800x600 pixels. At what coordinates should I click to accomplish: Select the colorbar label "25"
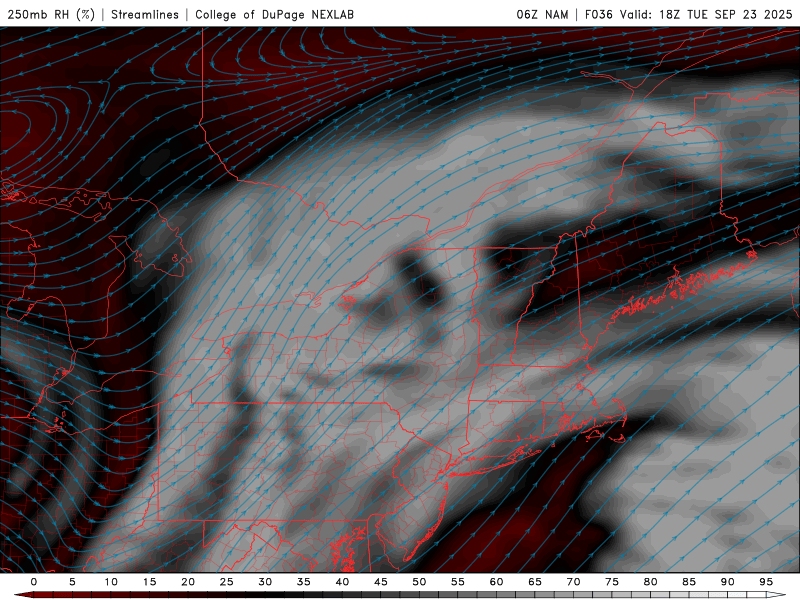click(x=227, y=582)
